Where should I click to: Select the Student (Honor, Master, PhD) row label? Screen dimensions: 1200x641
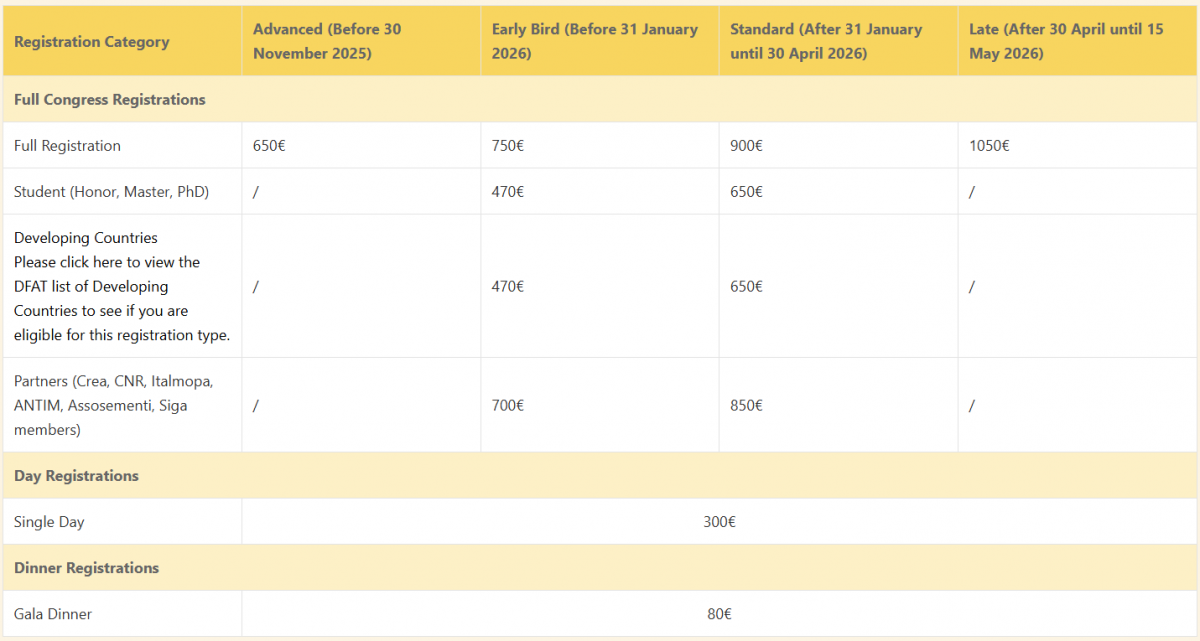pyautogui.click(x=111, y=192)
